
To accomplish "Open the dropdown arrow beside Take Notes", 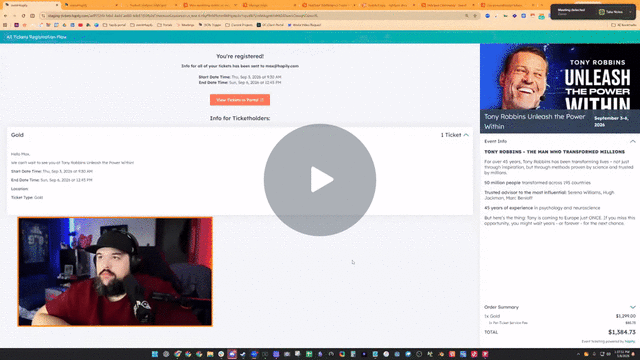I will 630,12.
